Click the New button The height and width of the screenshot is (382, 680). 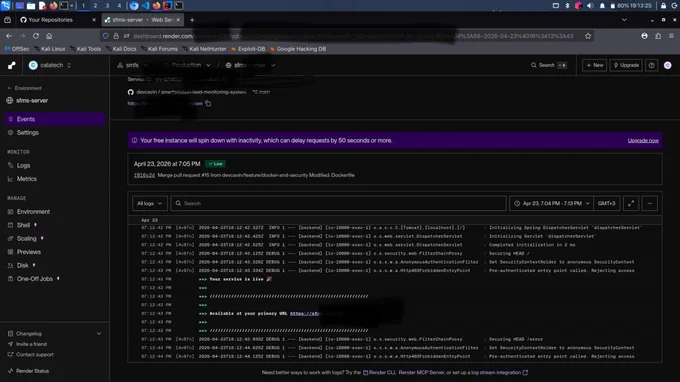595,65
